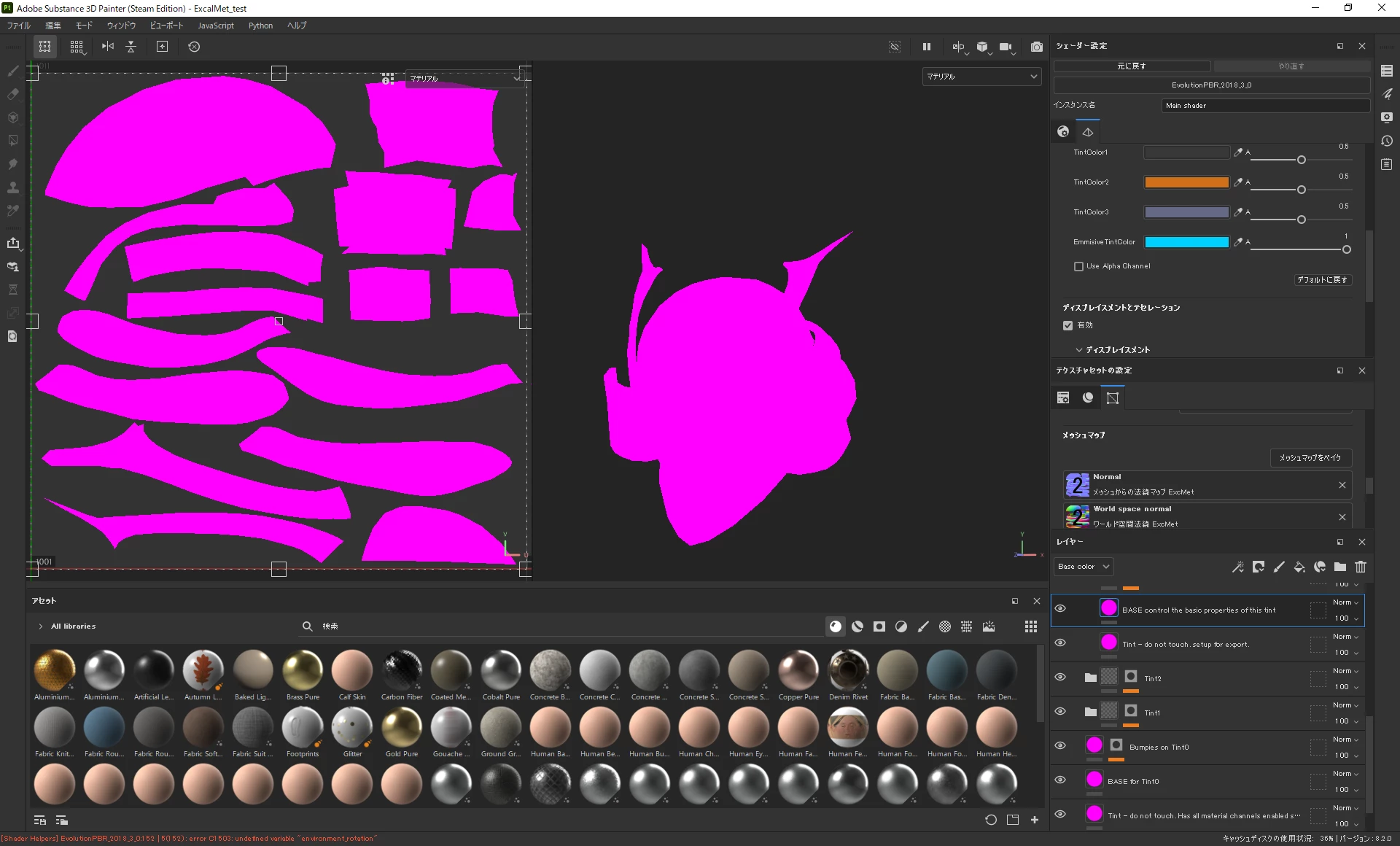The image size is (1400, 846).
Task: Select the Polygon Fill tool
Action: 12,141
